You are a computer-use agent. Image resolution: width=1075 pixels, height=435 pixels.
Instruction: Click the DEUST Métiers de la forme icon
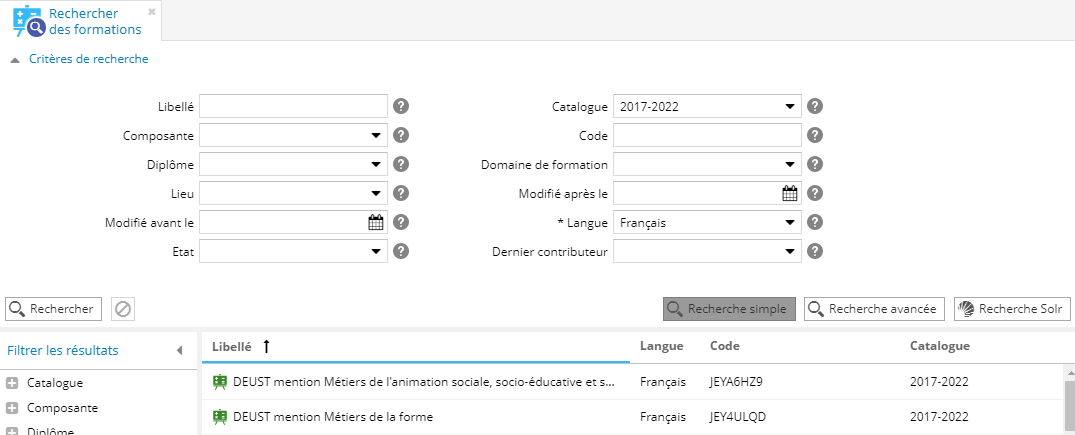tap(220, 417)
